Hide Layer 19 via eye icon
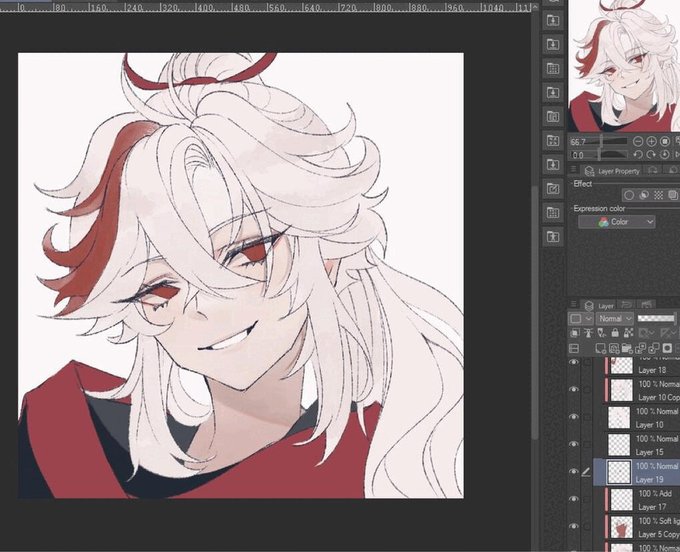This screenshot has width=680, height=552. coord(574,471)
